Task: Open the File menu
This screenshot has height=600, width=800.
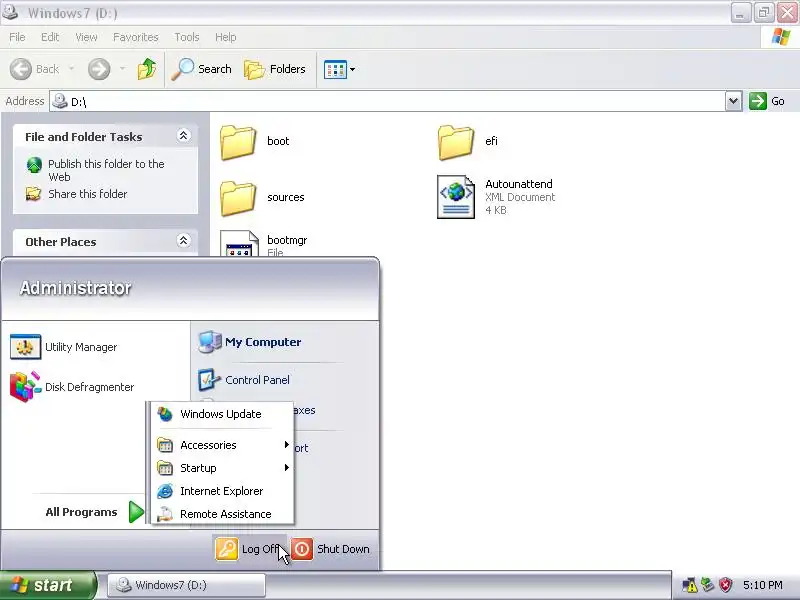Action: pos(17,37)
